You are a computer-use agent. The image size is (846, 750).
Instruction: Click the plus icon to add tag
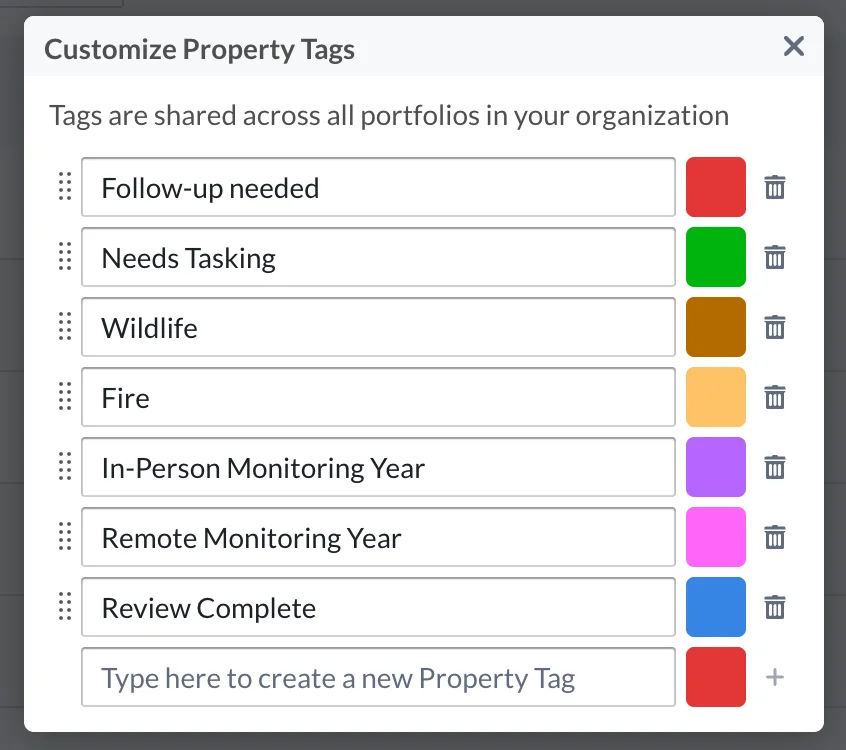click(775, 677)
